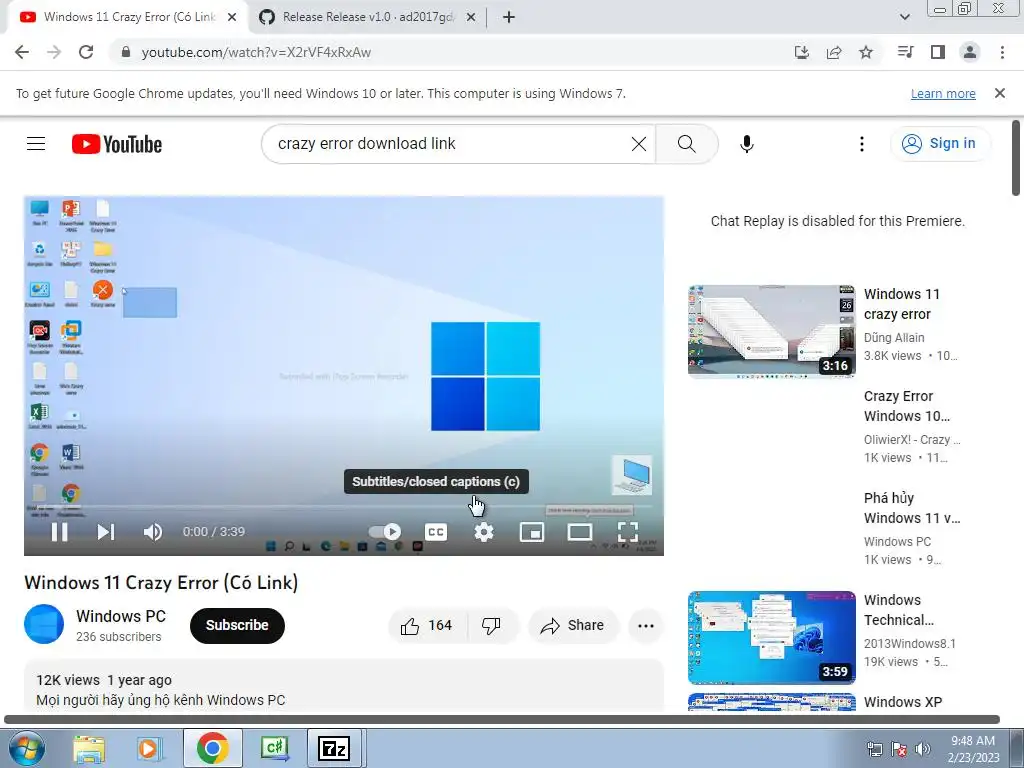The width and height of the screenshot is (1024, 768).
Task: Pause the video
Action: click(59, 532)
